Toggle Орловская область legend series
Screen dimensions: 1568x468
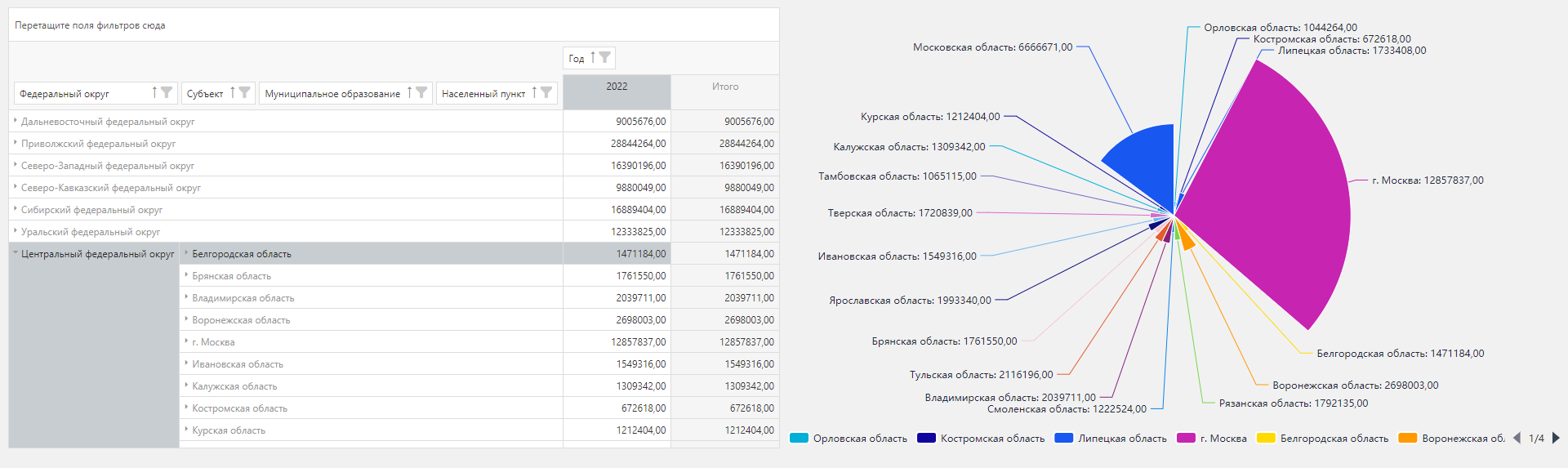click(849, 439)
